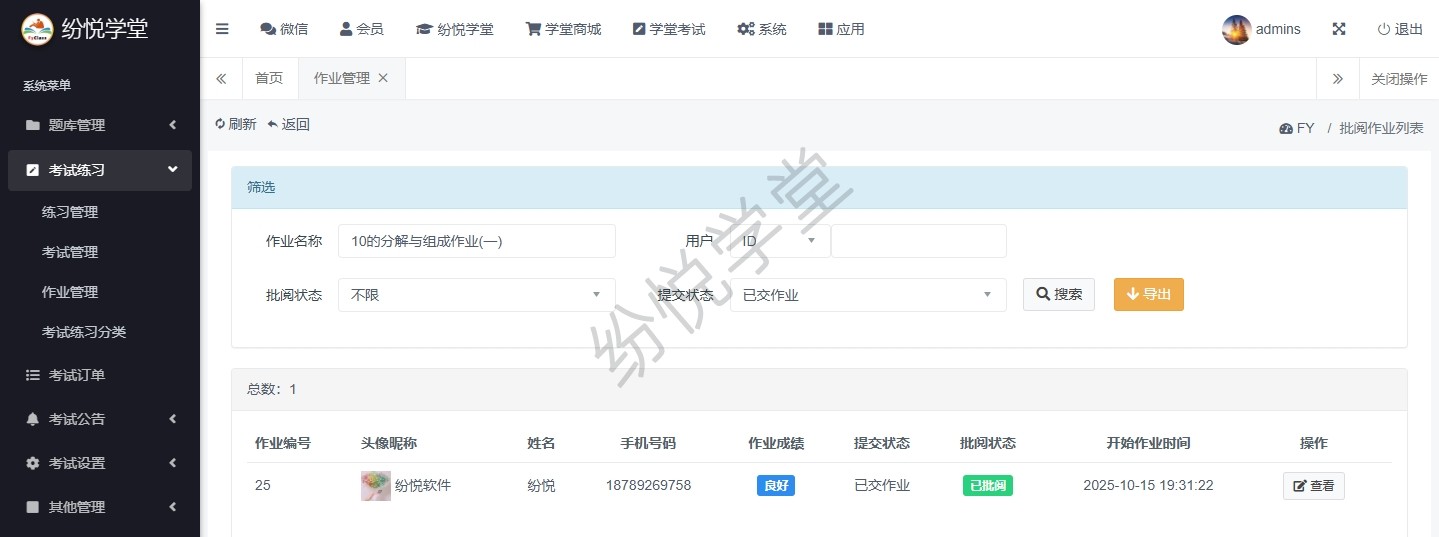Click the 作业名称 input field

coord(476,241)
